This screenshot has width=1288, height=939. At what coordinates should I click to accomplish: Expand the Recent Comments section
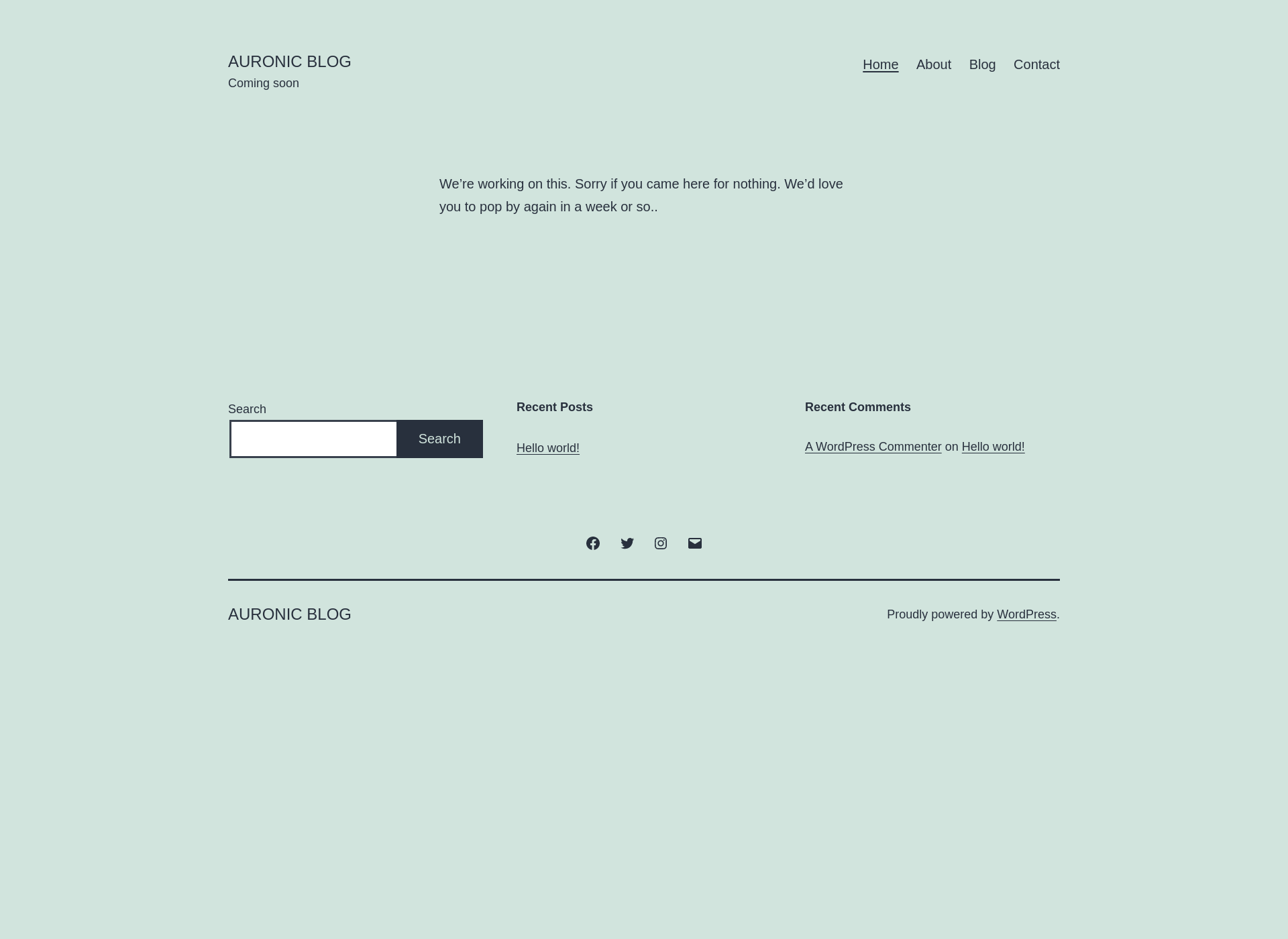pyautogui.click(x=857, y=406)
